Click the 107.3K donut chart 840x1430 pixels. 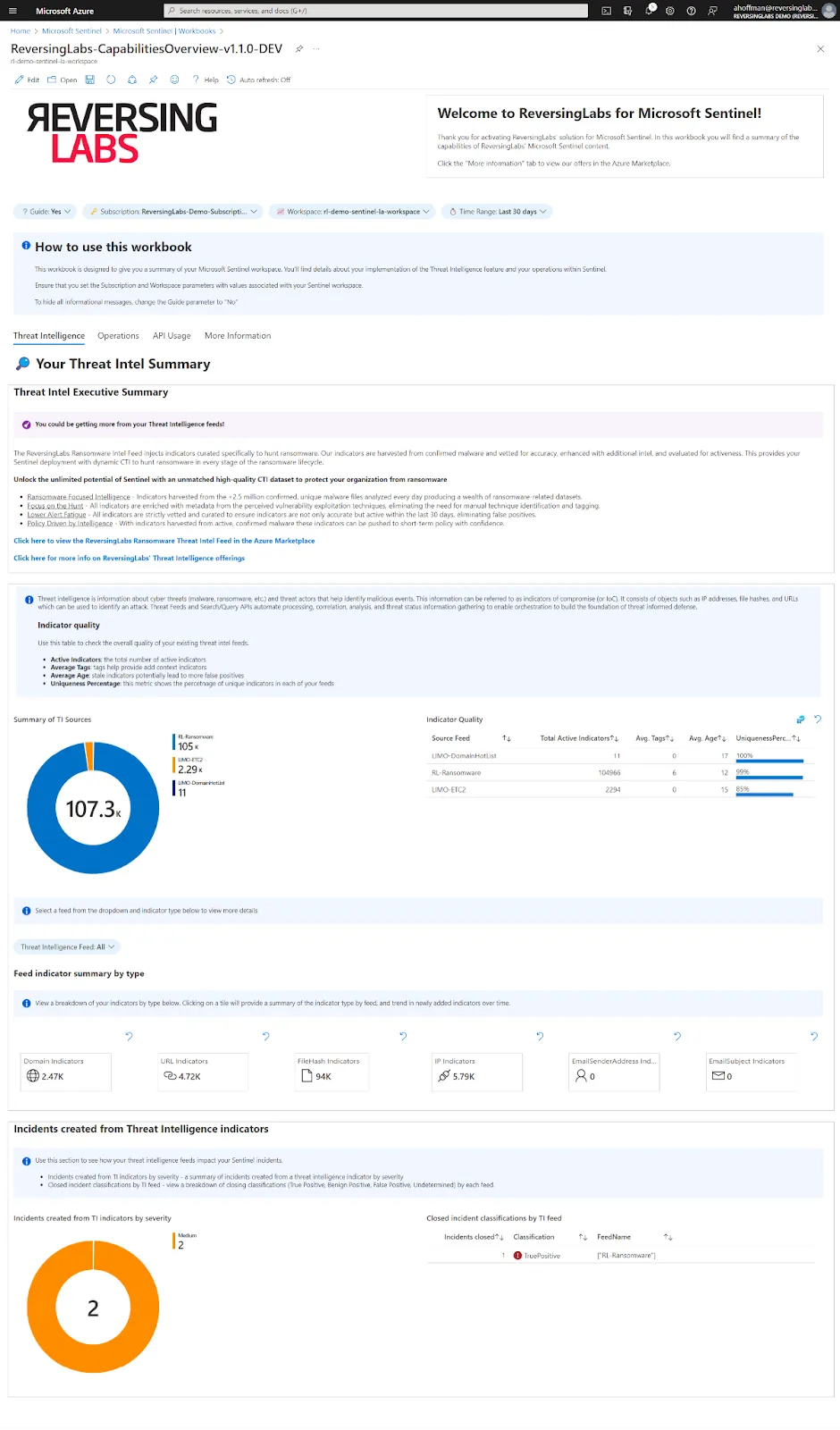click(93, 808)
